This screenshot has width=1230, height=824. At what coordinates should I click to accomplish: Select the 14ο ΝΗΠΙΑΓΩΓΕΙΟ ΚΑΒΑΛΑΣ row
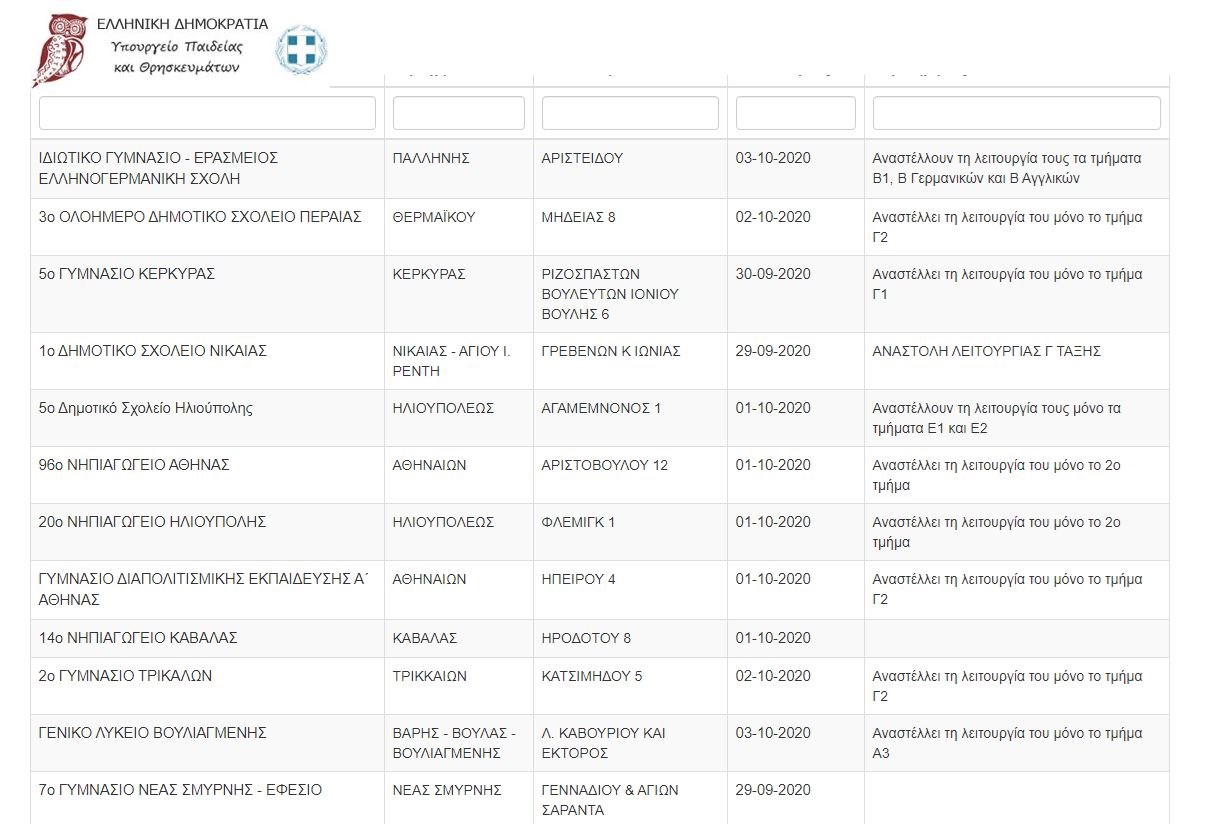[137, 638]
